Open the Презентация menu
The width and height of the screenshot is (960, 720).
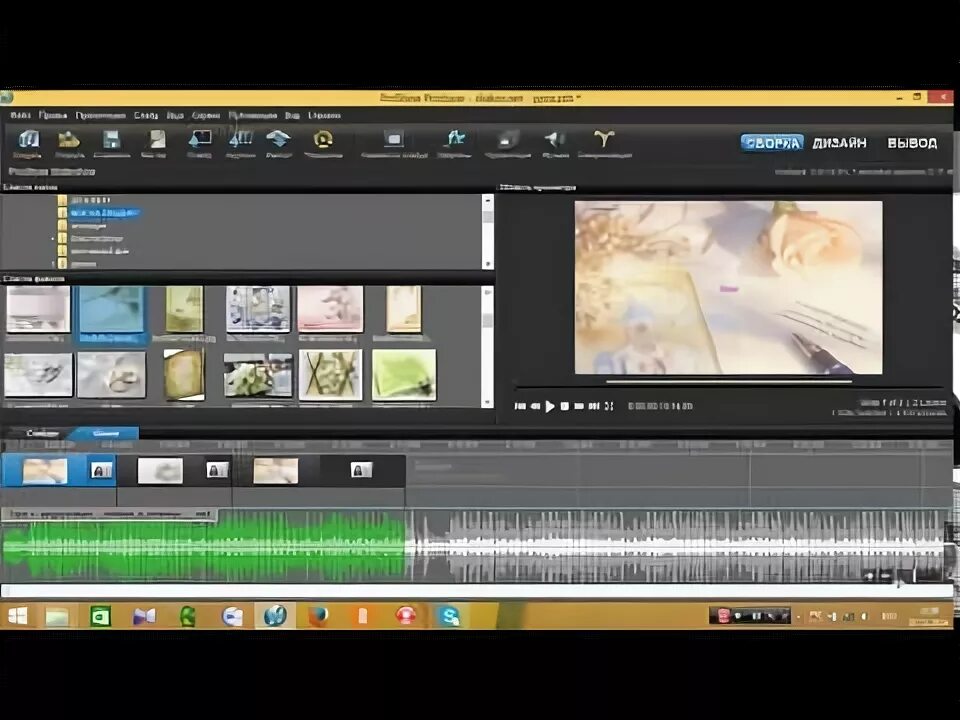(x=100, y=115)
